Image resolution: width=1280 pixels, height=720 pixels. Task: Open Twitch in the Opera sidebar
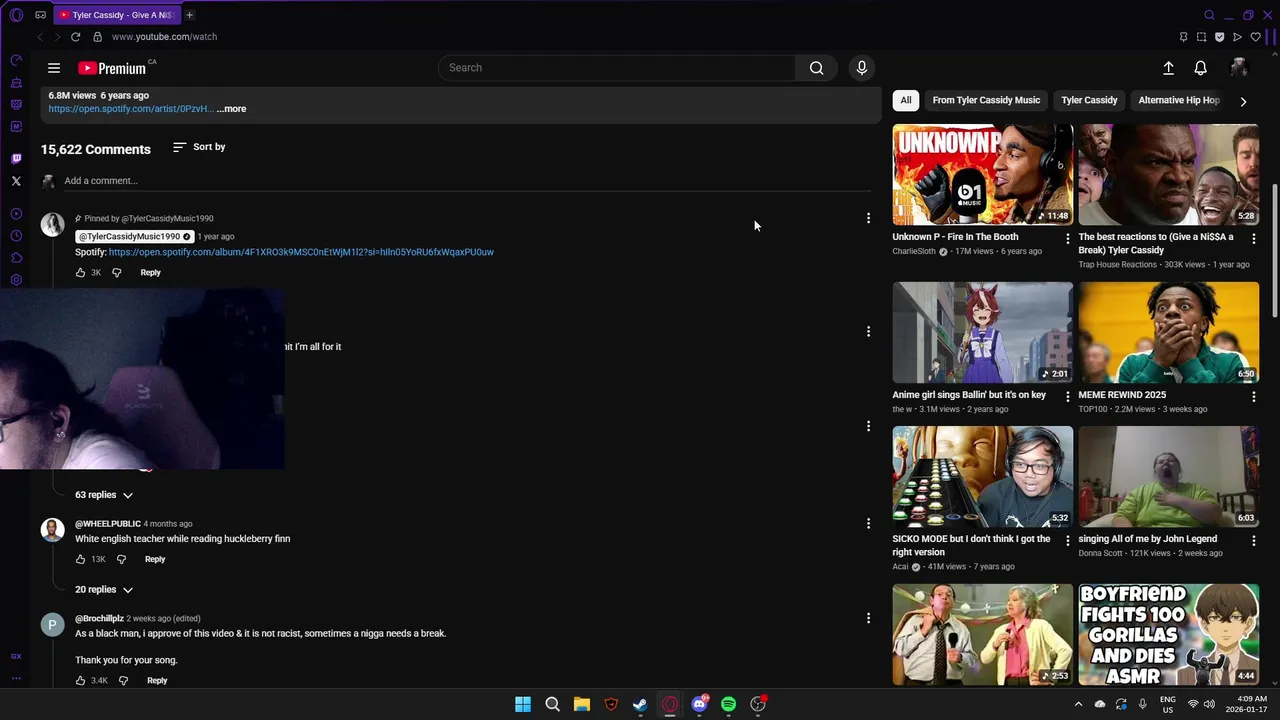click(16, 159)
